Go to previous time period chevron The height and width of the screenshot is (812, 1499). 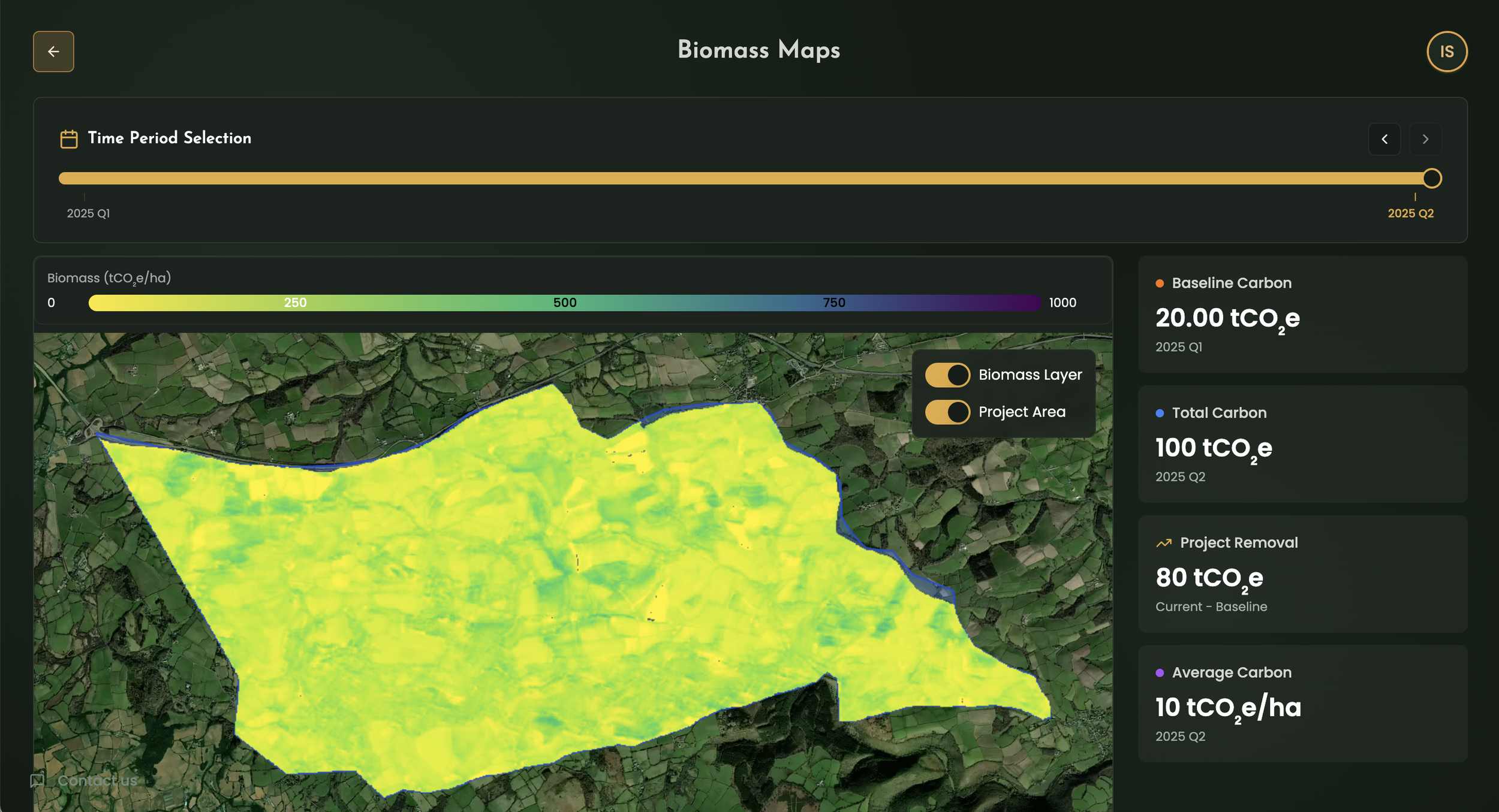[x=1384, y=139]
